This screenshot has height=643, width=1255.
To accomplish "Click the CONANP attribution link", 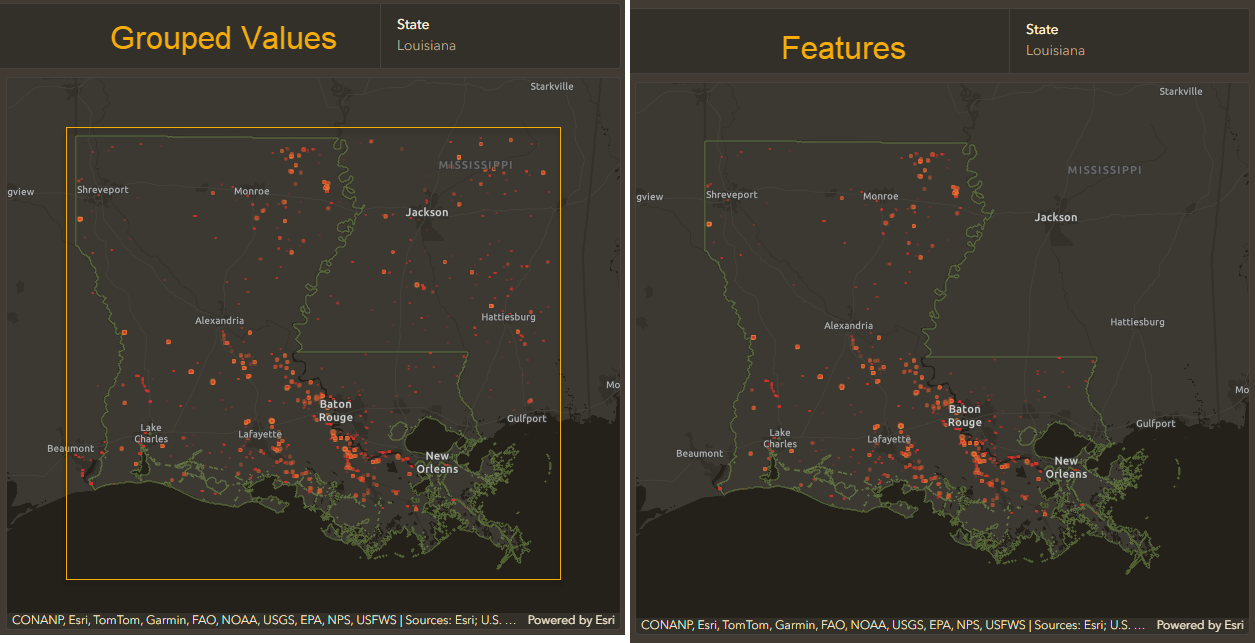I will [x=38, y=619].
